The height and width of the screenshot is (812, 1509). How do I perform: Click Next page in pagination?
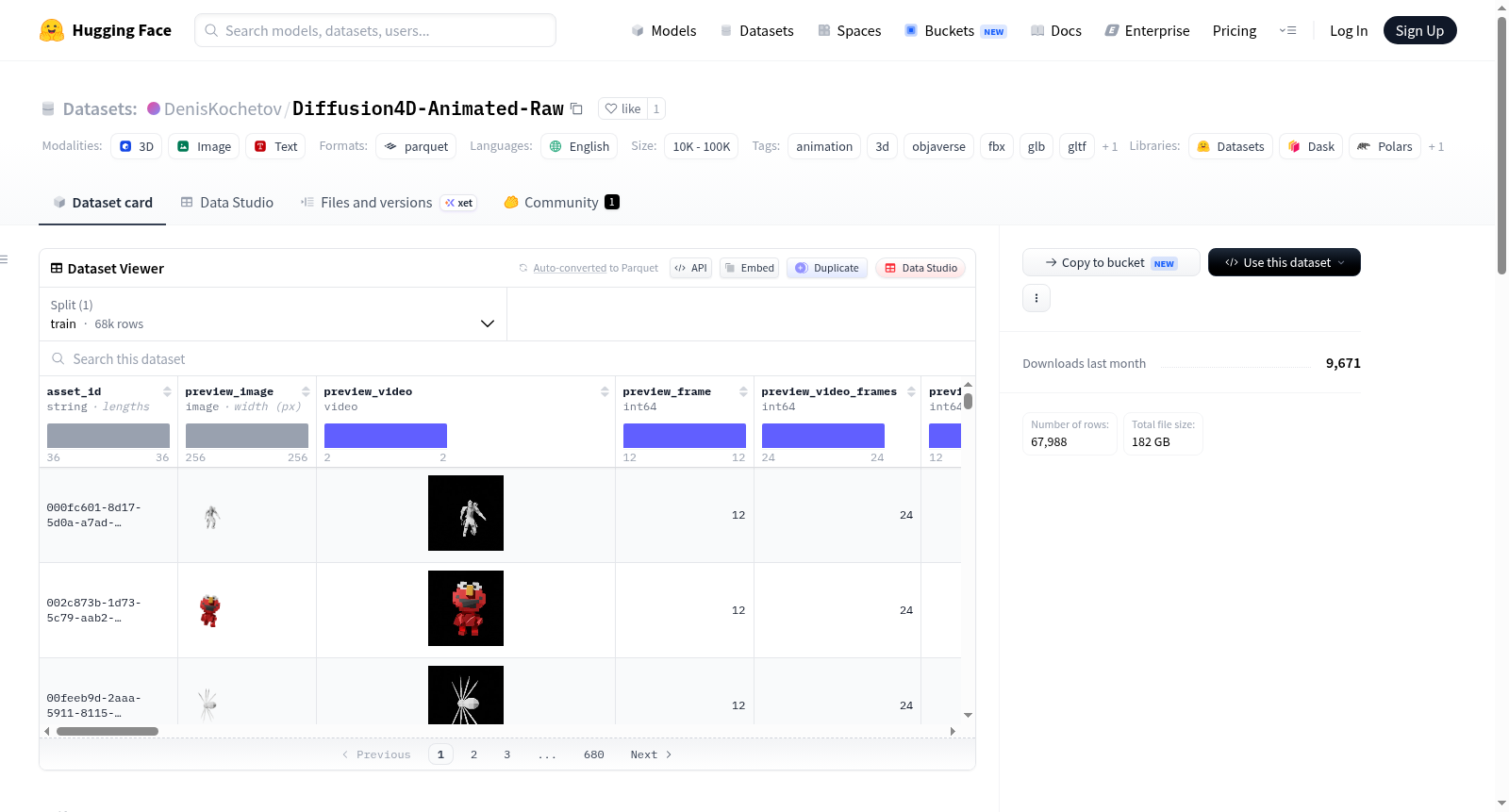[651, 754]
